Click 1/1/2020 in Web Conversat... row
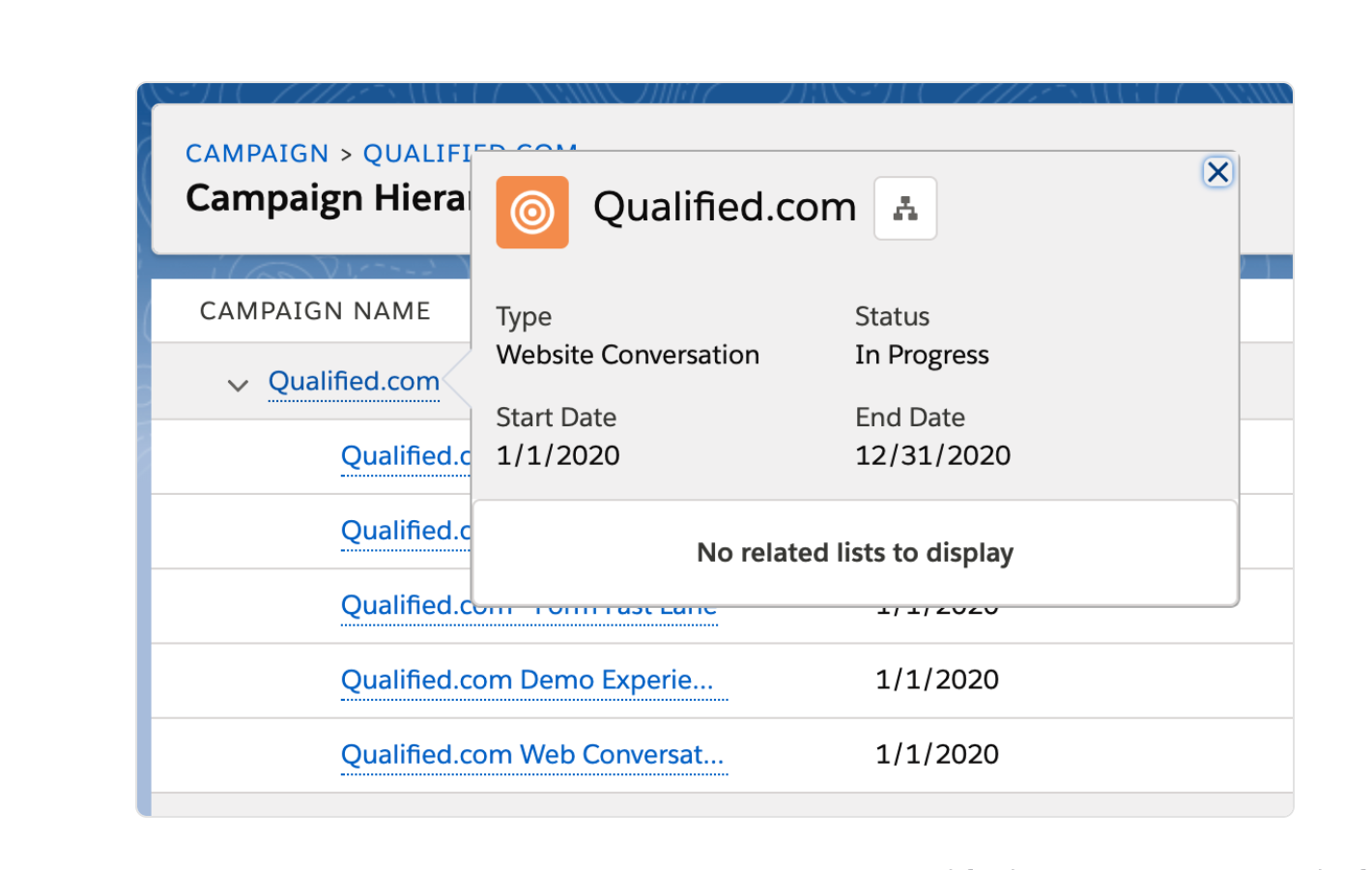This screenshot has width=1372, height=870. [937, 754]
